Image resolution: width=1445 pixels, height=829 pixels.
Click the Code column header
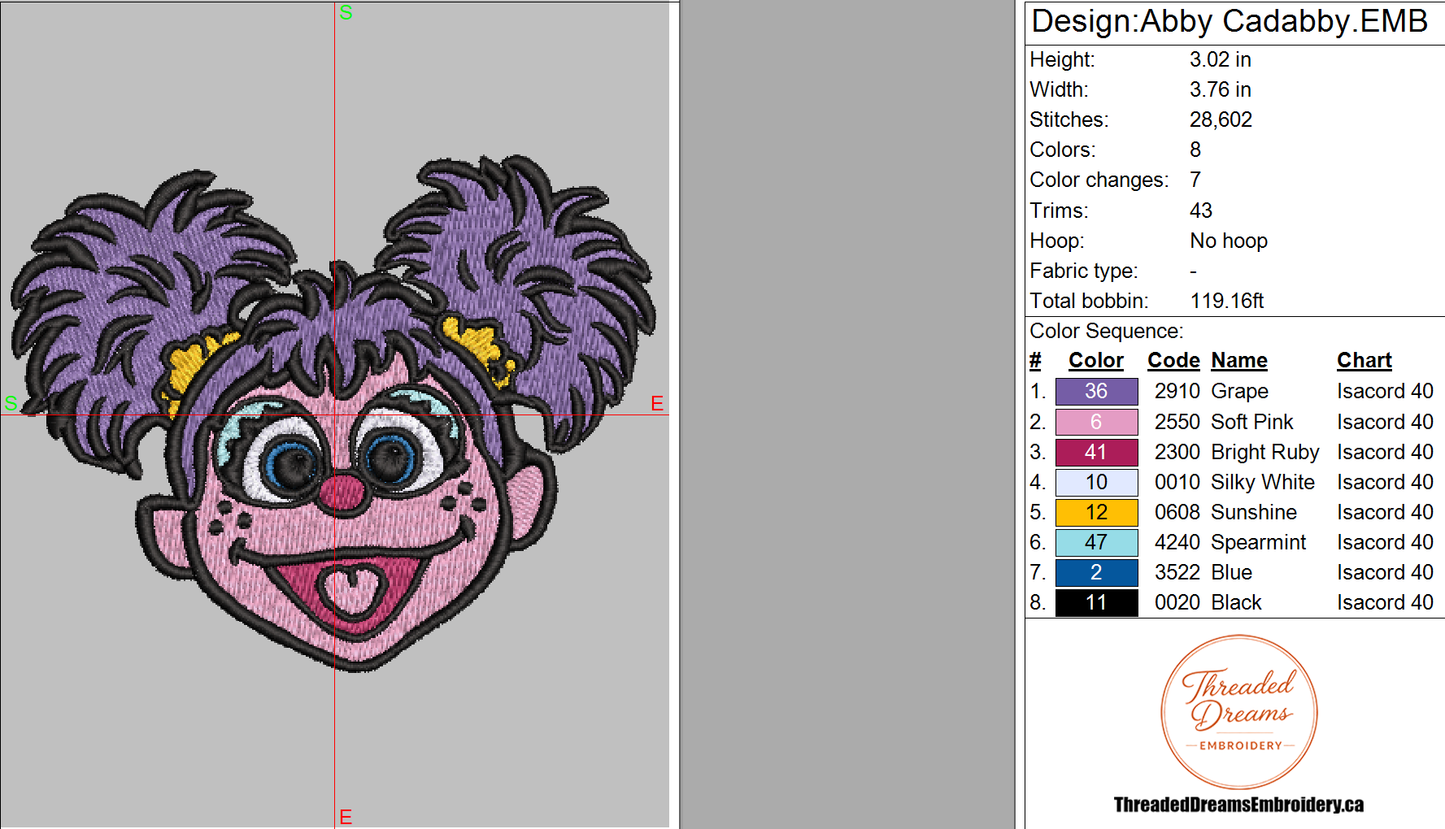pos(1173,361)
